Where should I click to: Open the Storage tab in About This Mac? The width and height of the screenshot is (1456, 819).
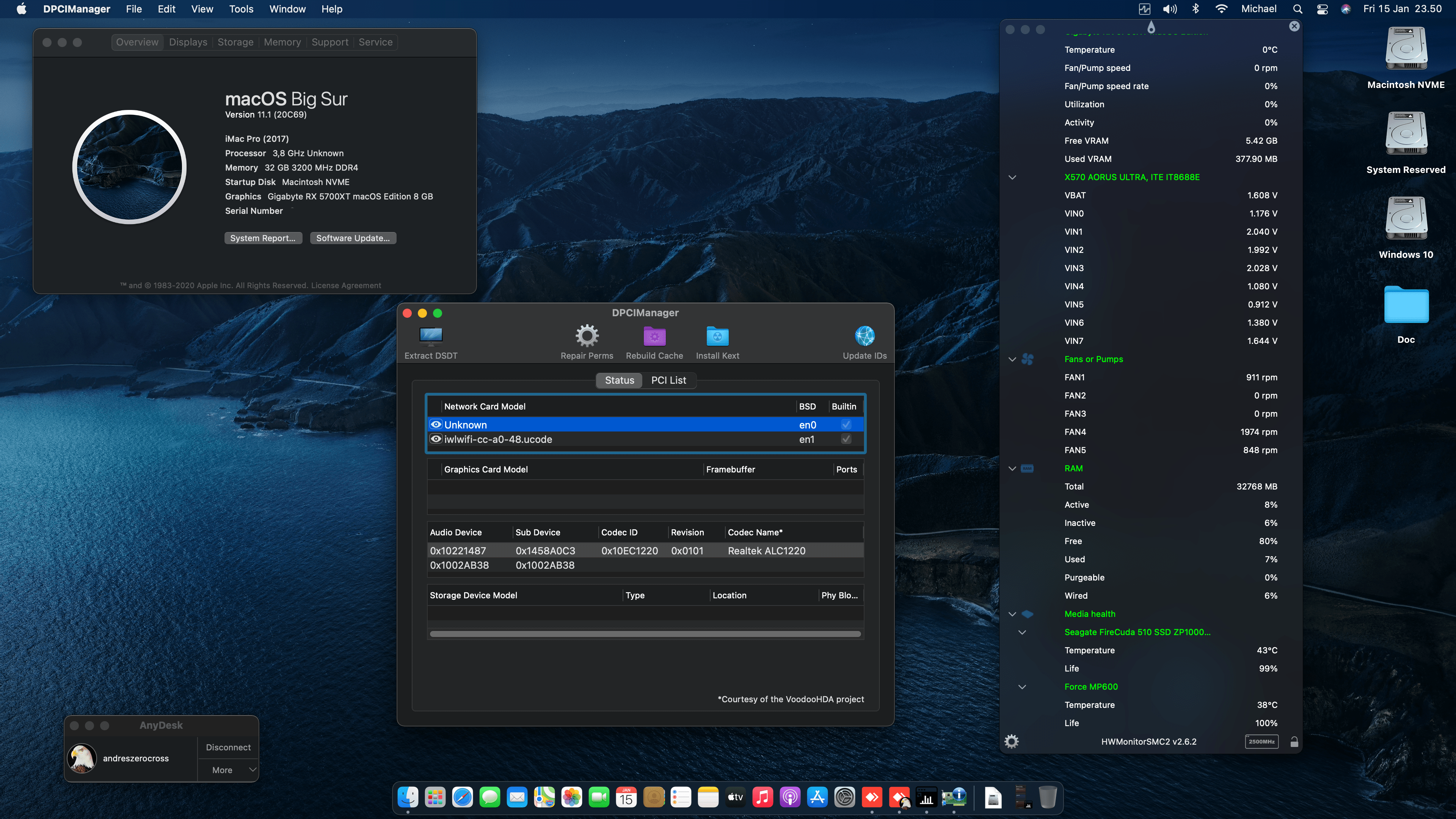[235, 42]
